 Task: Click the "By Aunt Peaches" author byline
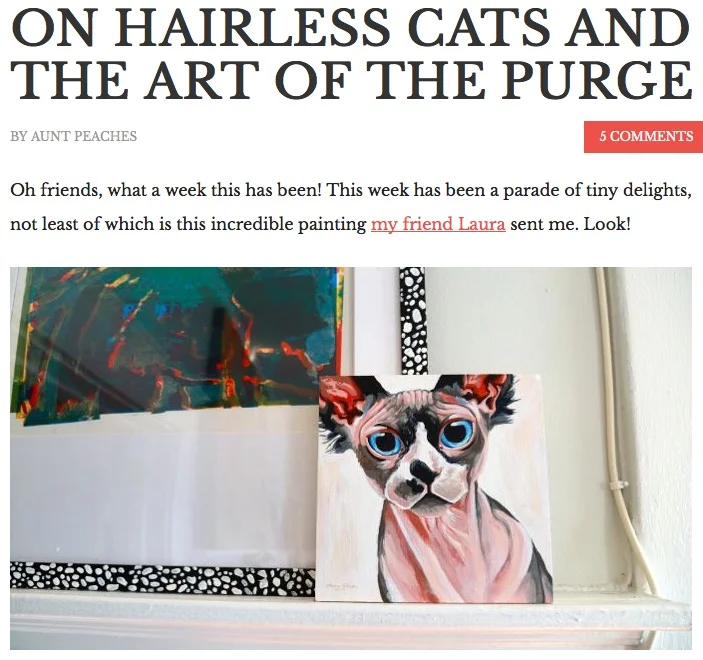(x=74, y=136)
